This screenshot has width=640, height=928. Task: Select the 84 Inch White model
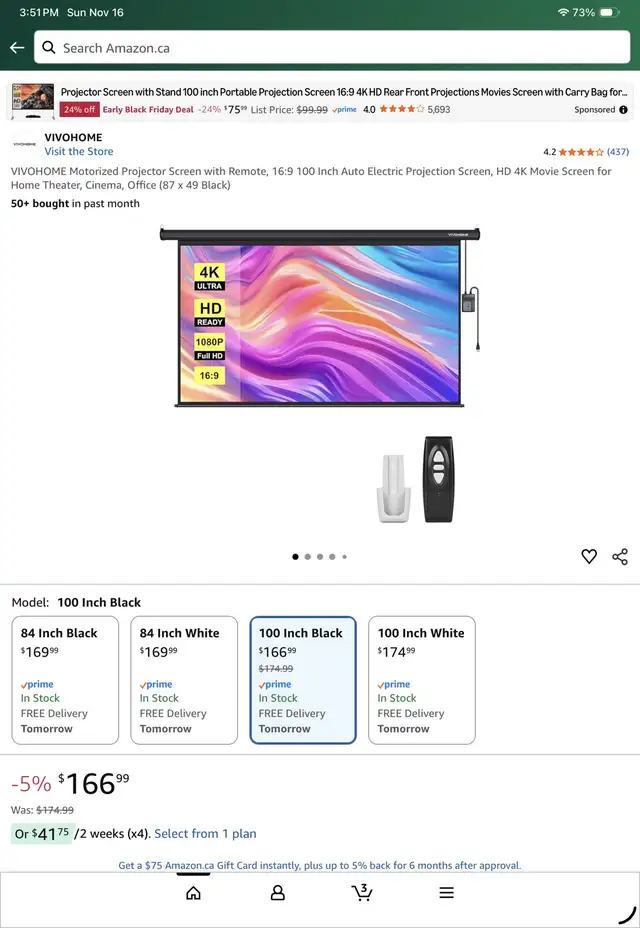pos(184,680)
